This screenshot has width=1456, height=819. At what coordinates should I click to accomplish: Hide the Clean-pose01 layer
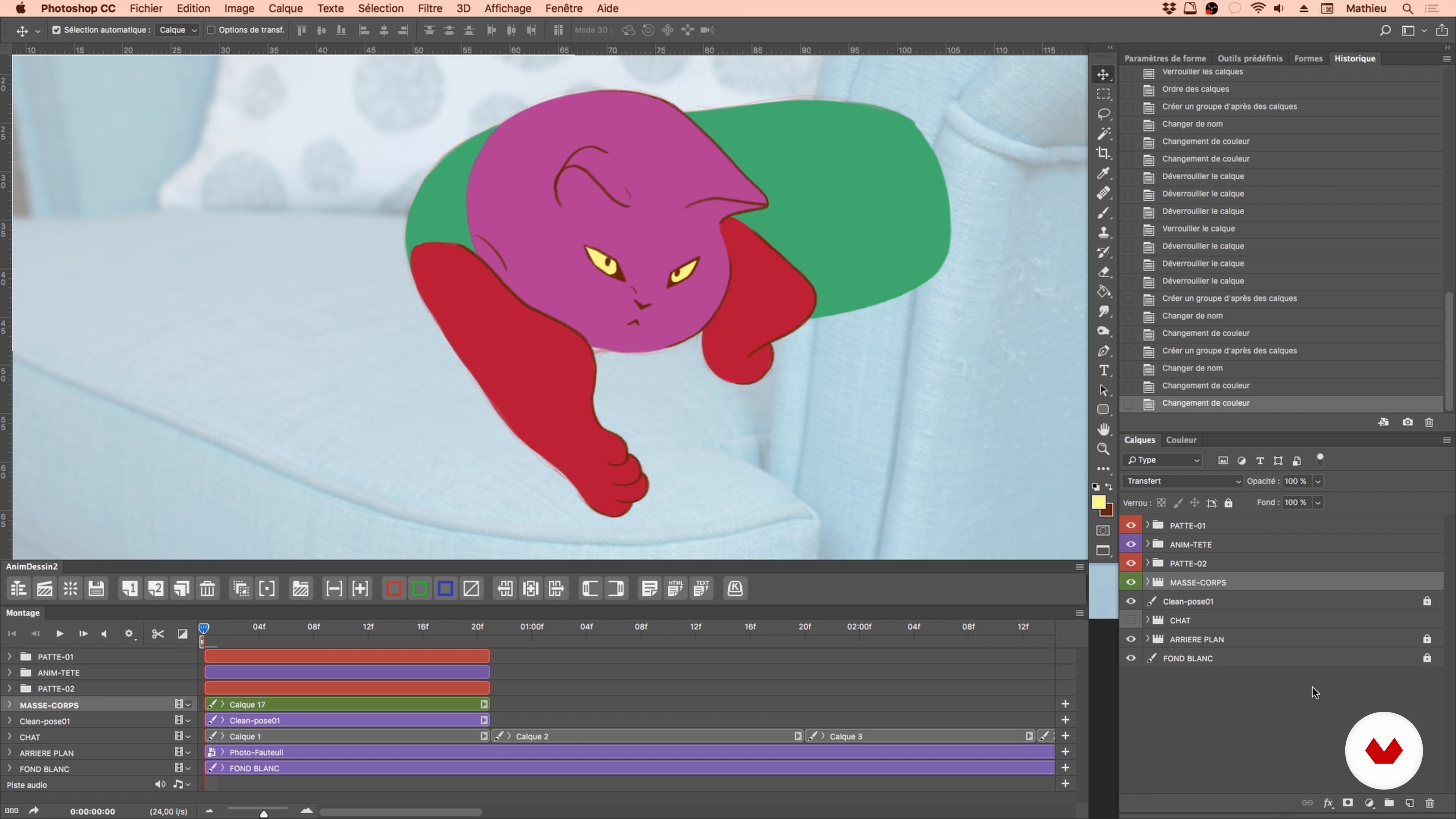(1130, 601)
